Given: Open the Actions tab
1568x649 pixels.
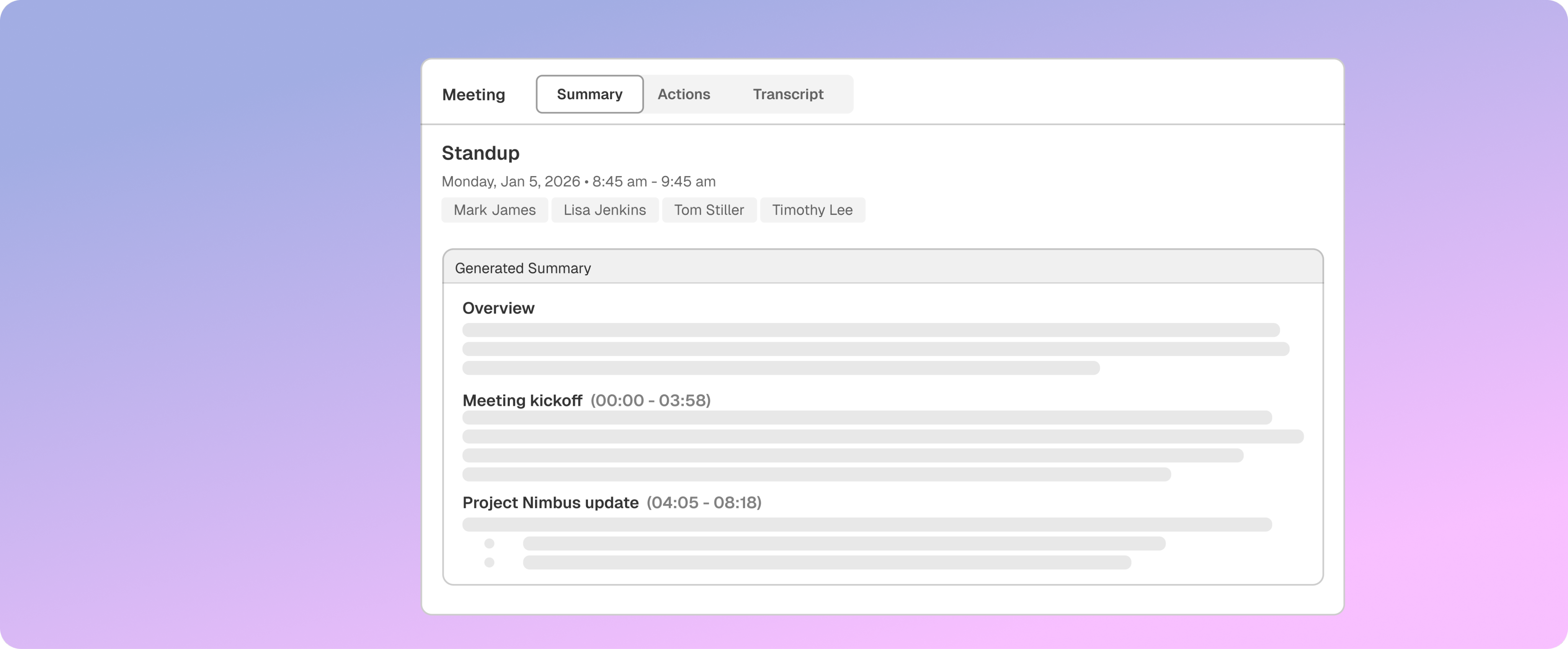Looking at the screenshot, I should coord(684,94).
